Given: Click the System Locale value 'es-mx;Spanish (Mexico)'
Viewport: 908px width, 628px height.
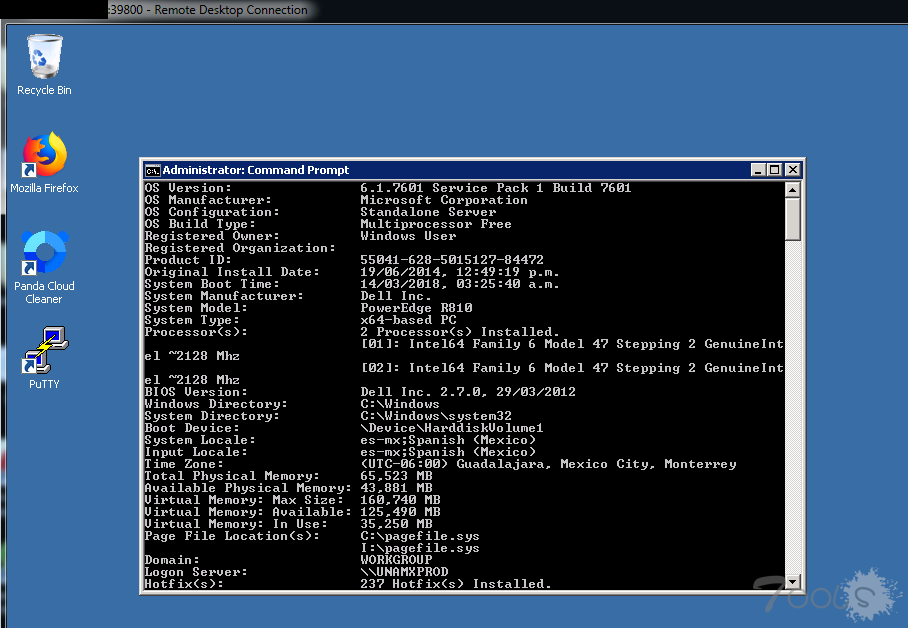Looking at the screenshot, I should (x=448, y=440).
